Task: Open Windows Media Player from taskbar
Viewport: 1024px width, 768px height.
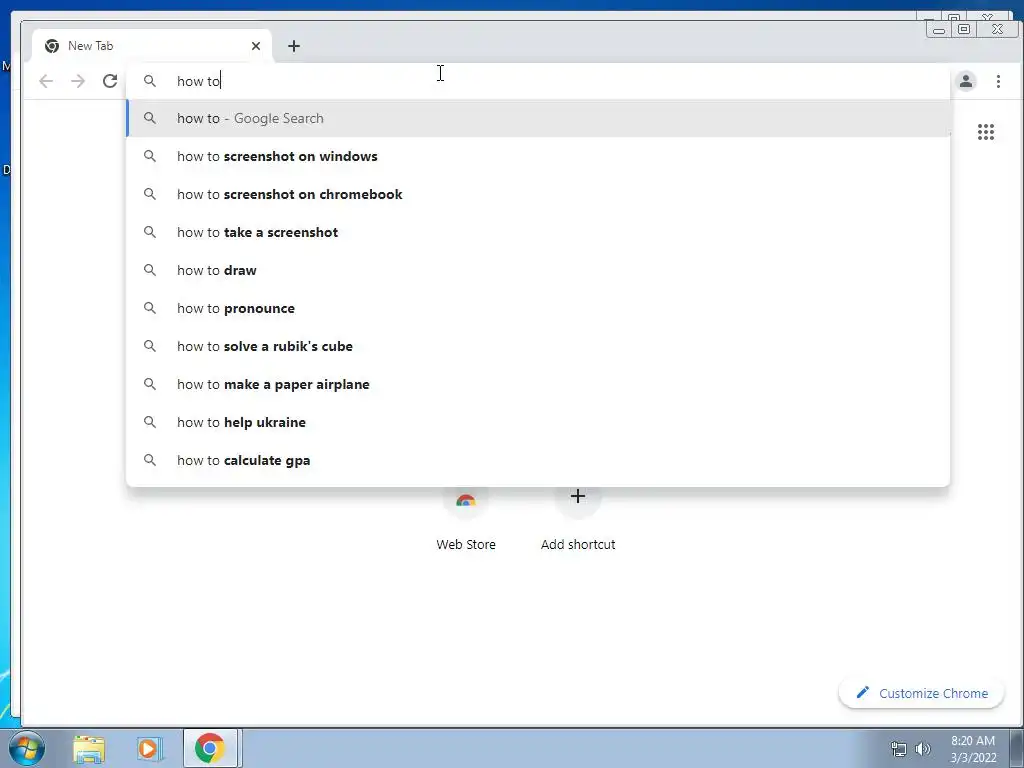Action: (149, 748)
